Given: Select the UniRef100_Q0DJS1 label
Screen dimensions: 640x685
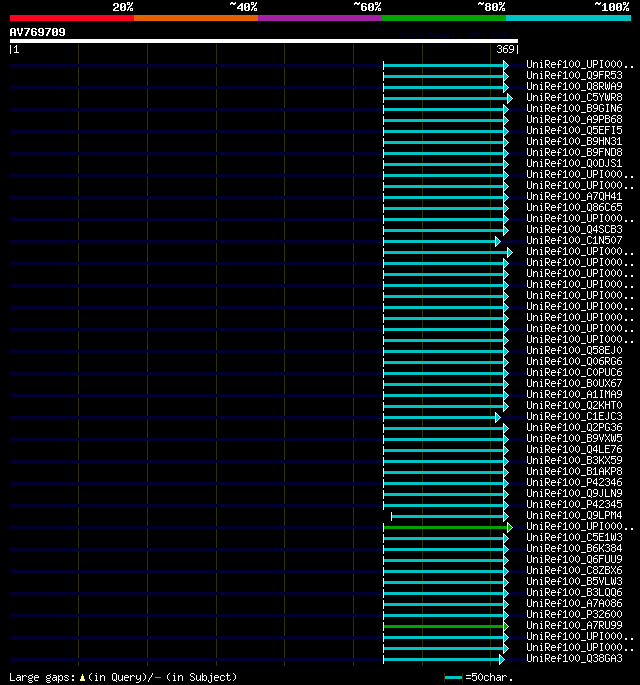Looking at the screenshot, I should (x=574, y=163).
